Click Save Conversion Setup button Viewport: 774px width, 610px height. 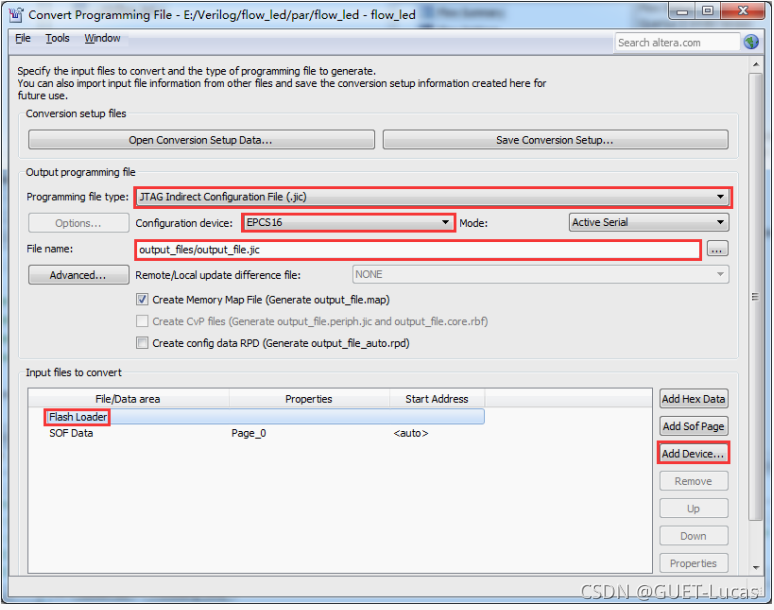tap(555, 140)
